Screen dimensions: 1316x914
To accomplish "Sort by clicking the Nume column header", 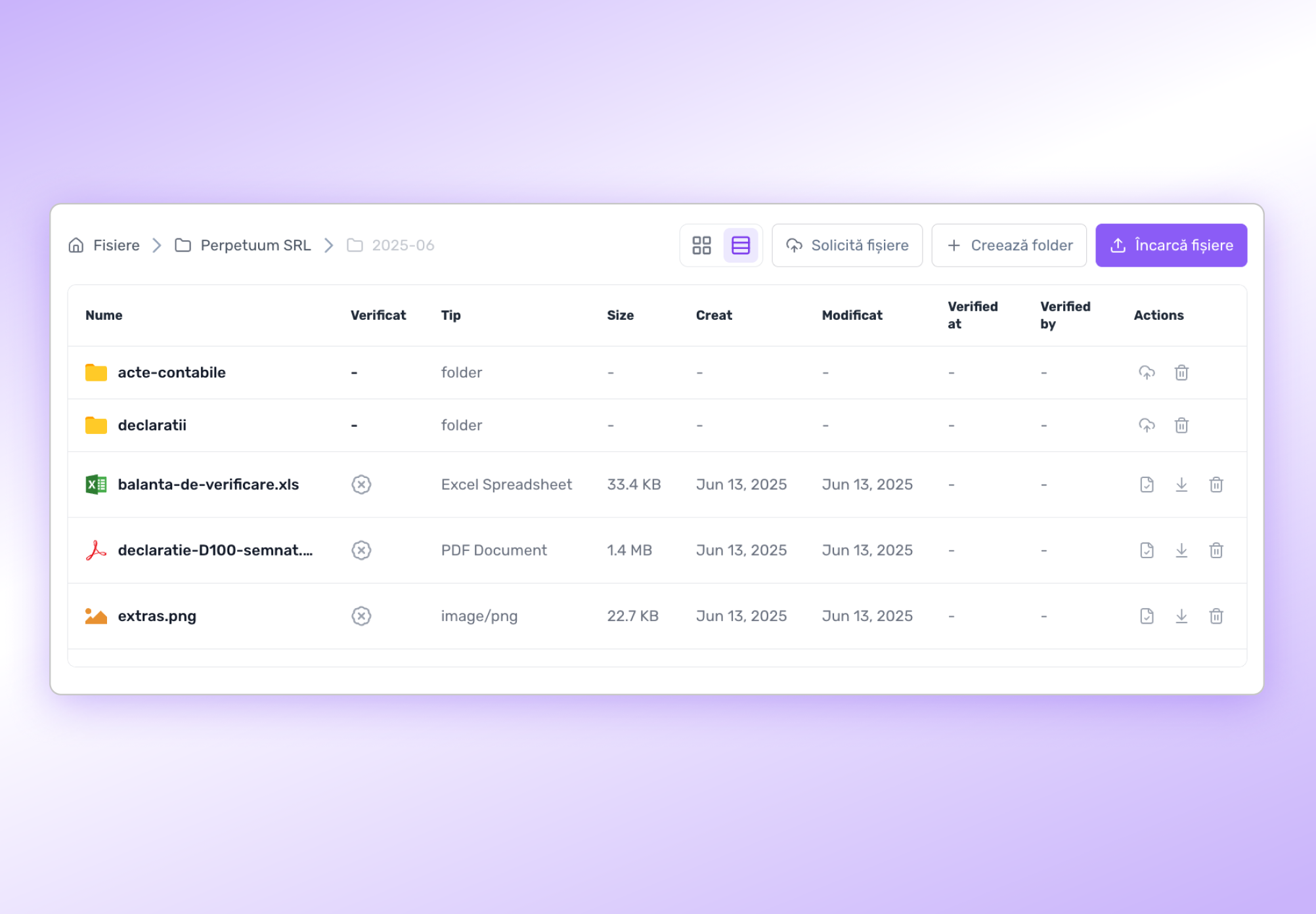I will (x=104, y=315).
